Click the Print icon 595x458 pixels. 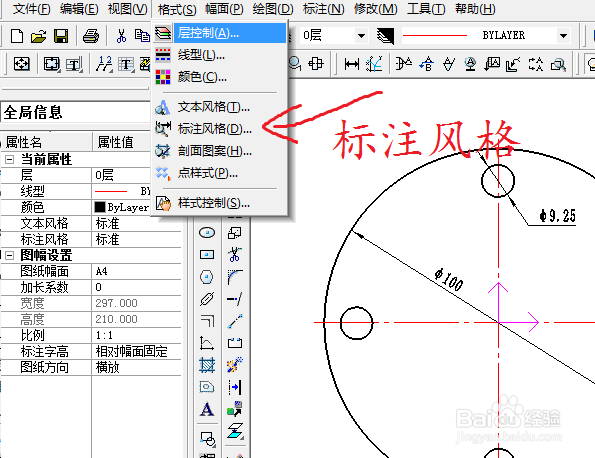point(91,36)
